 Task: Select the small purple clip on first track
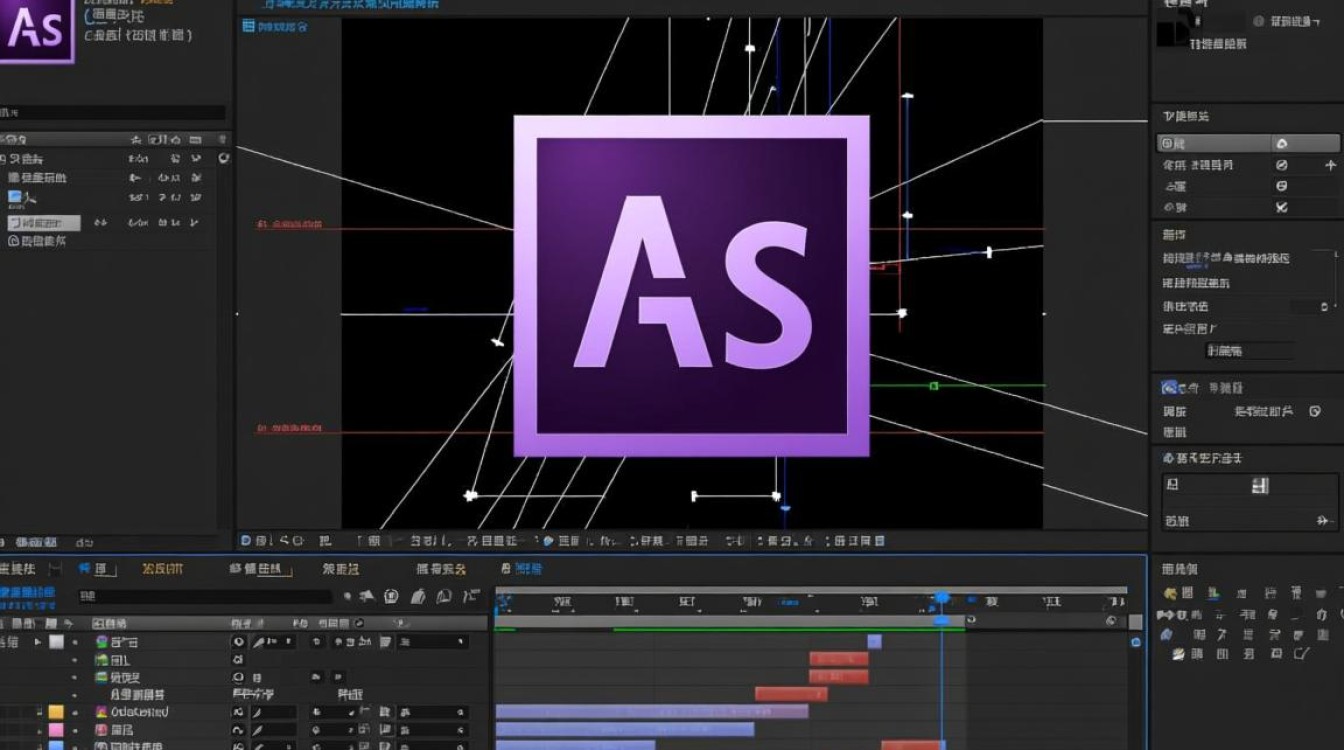coord(874,642)
